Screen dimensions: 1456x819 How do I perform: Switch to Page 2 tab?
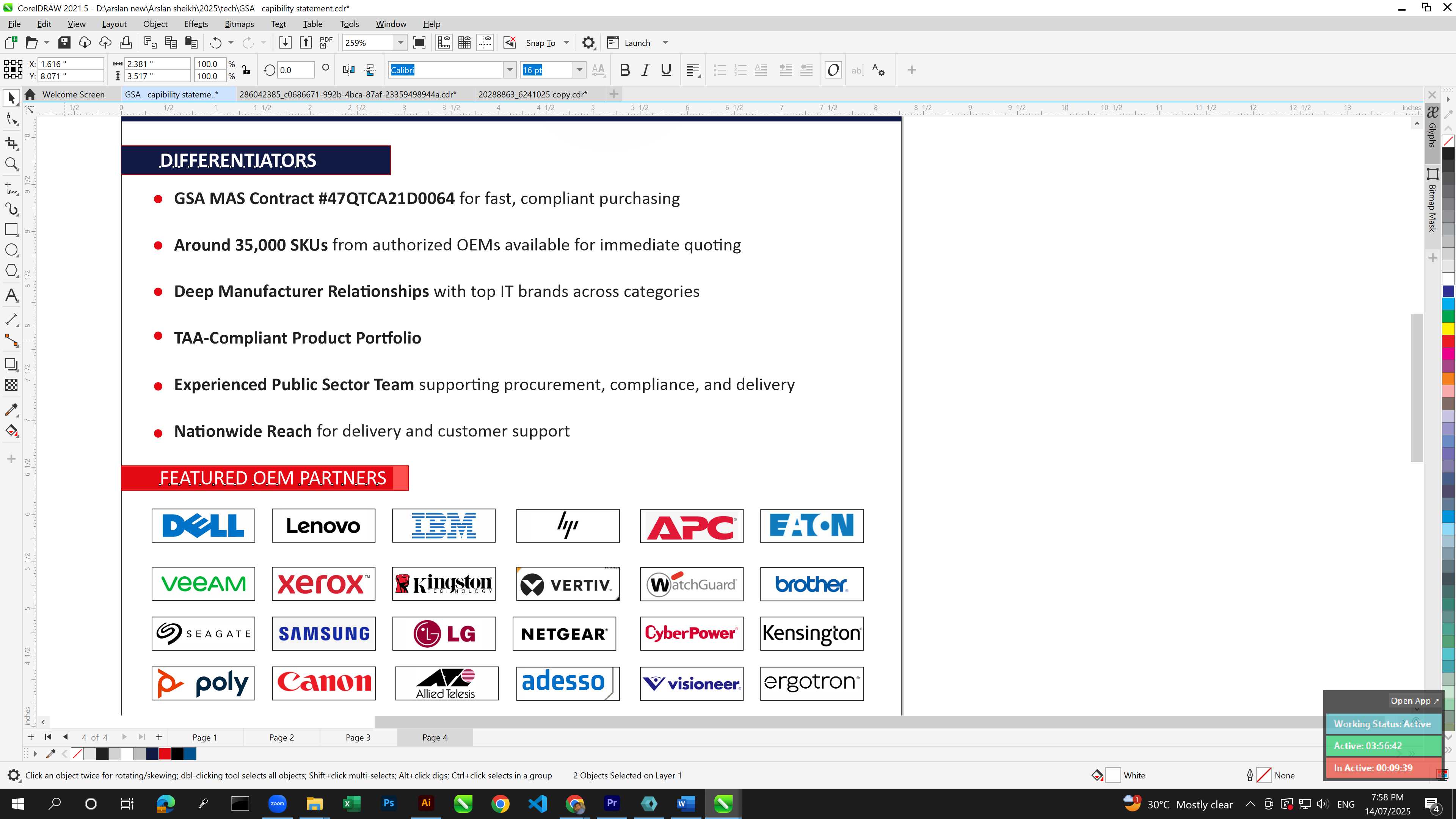[281, 737]
